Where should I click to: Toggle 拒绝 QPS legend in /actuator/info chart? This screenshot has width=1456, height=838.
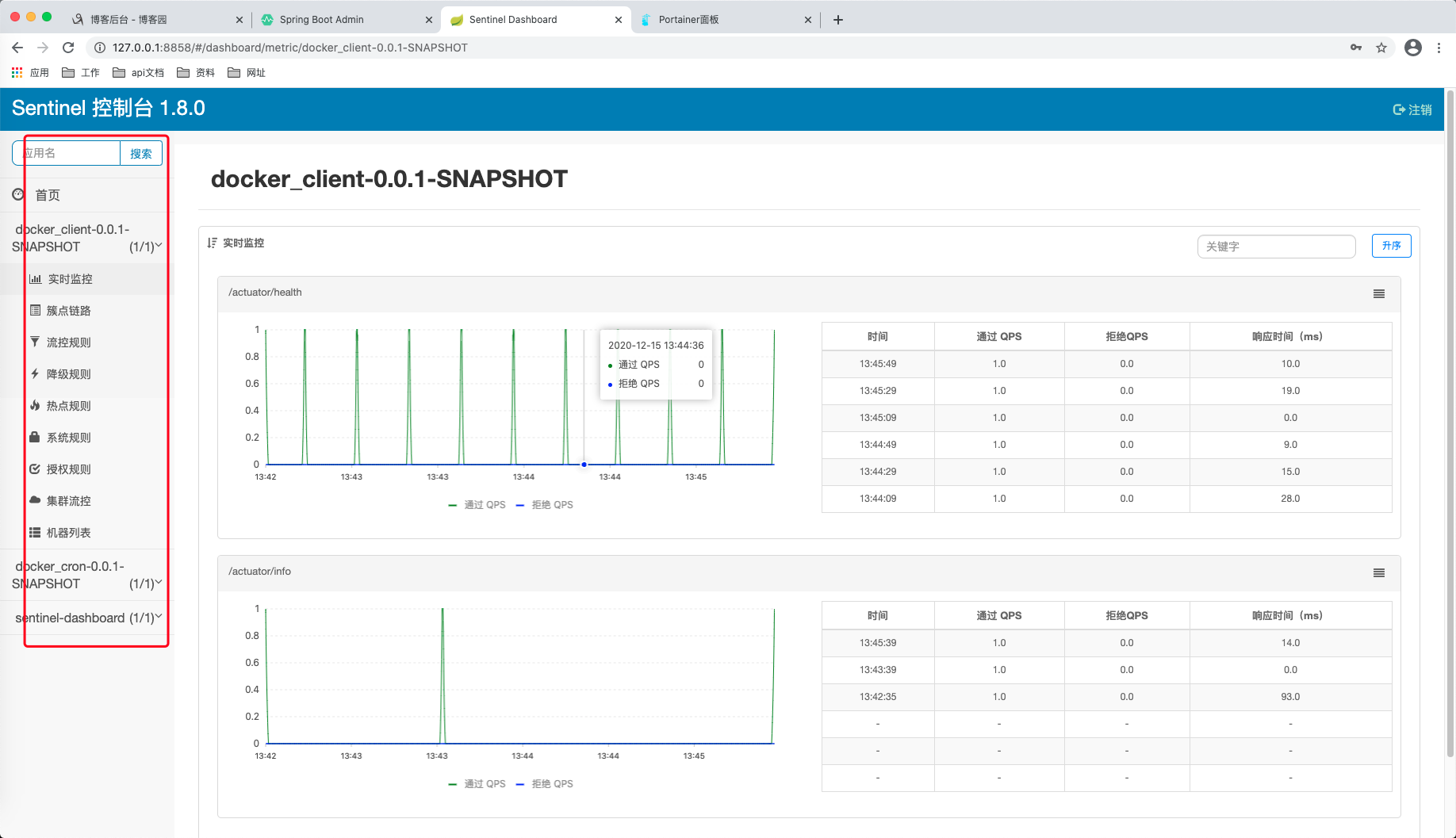544,784
